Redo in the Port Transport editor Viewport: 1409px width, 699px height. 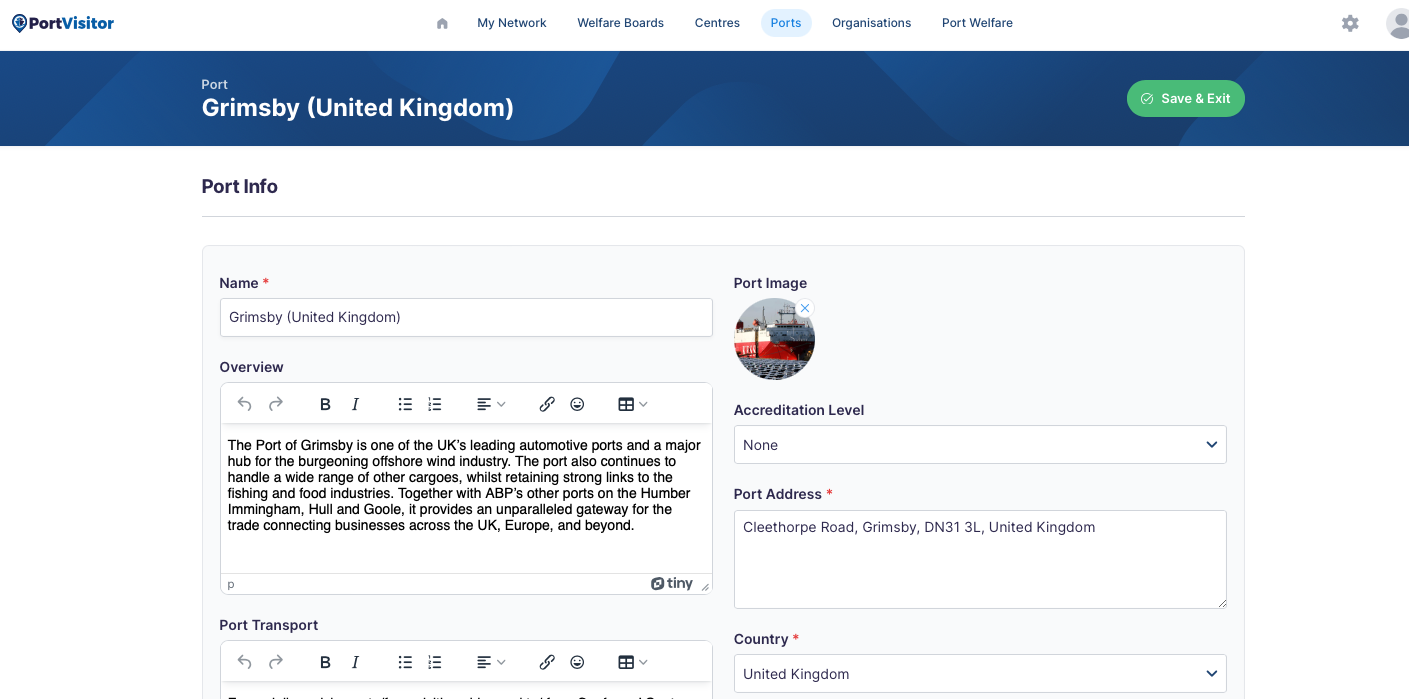276,662
